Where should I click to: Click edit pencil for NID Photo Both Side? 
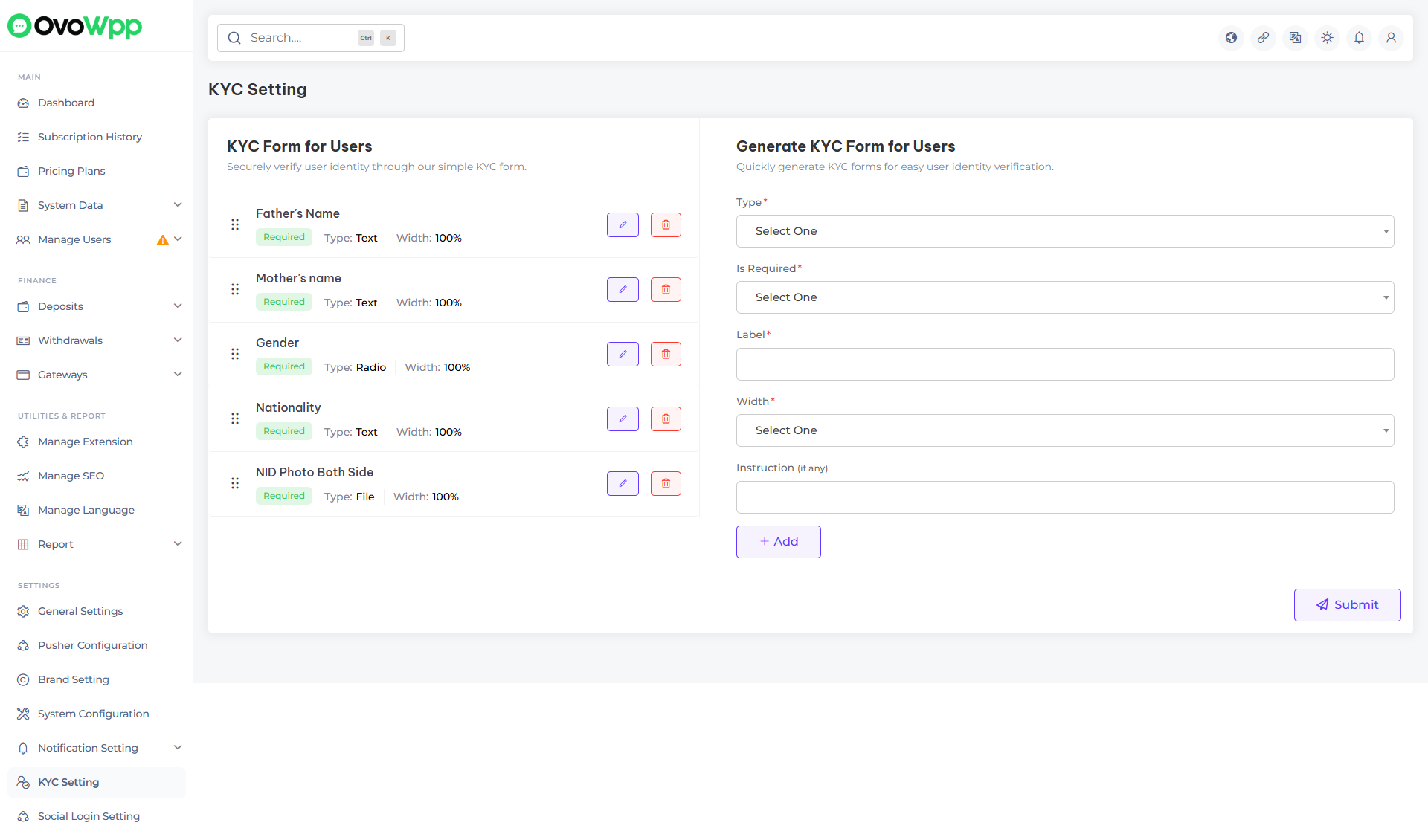tap(623, 483)
